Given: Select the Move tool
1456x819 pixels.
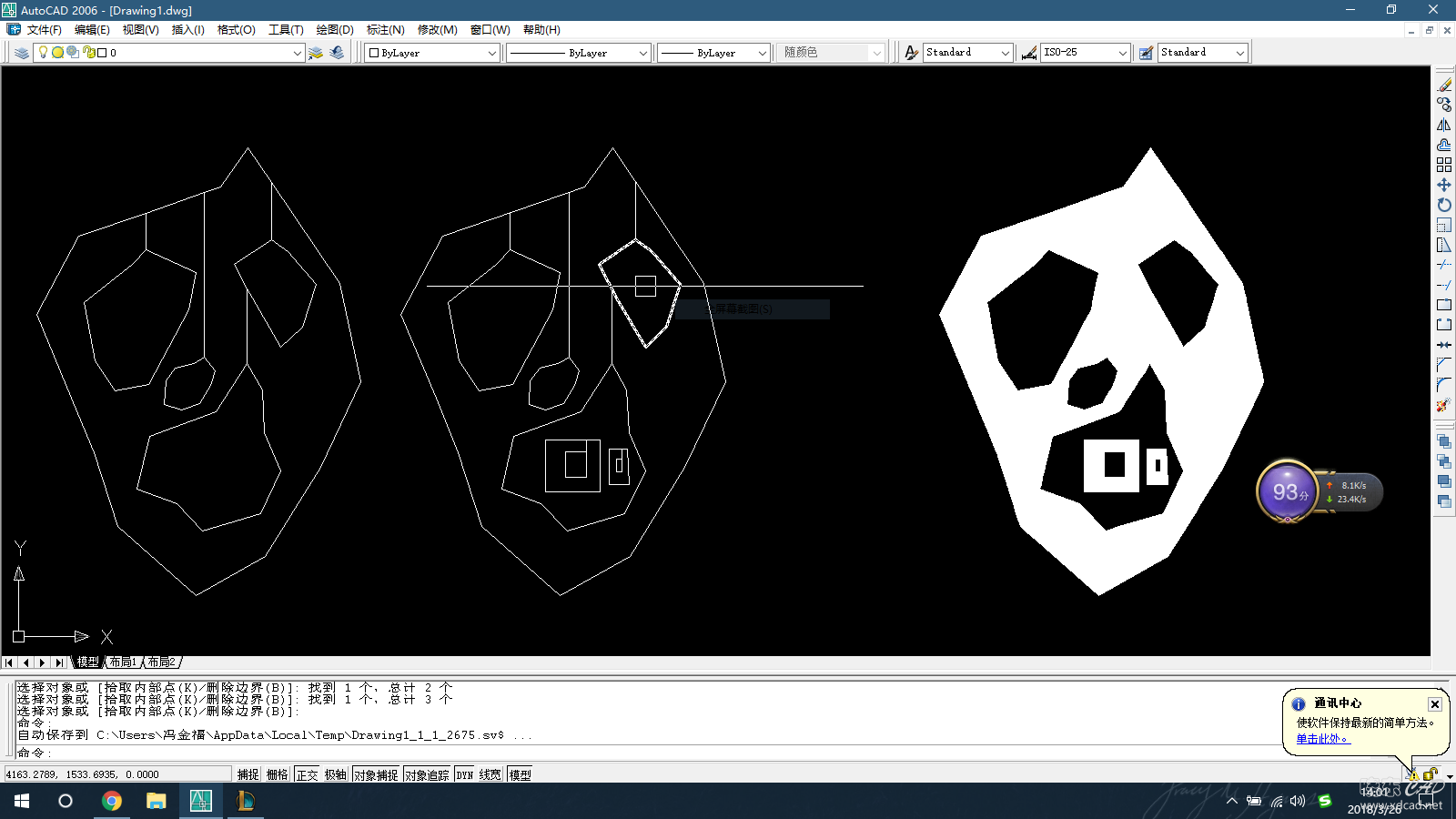Looking at the screenshot, I should pyautogui.click(x=1444, y=185).
